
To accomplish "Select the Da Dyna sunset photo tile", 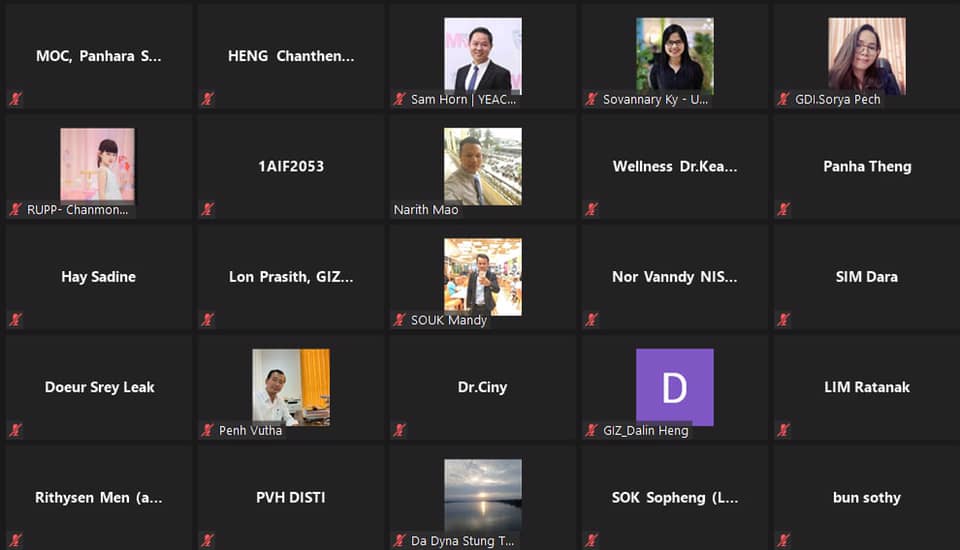I will tap(483, 497).
